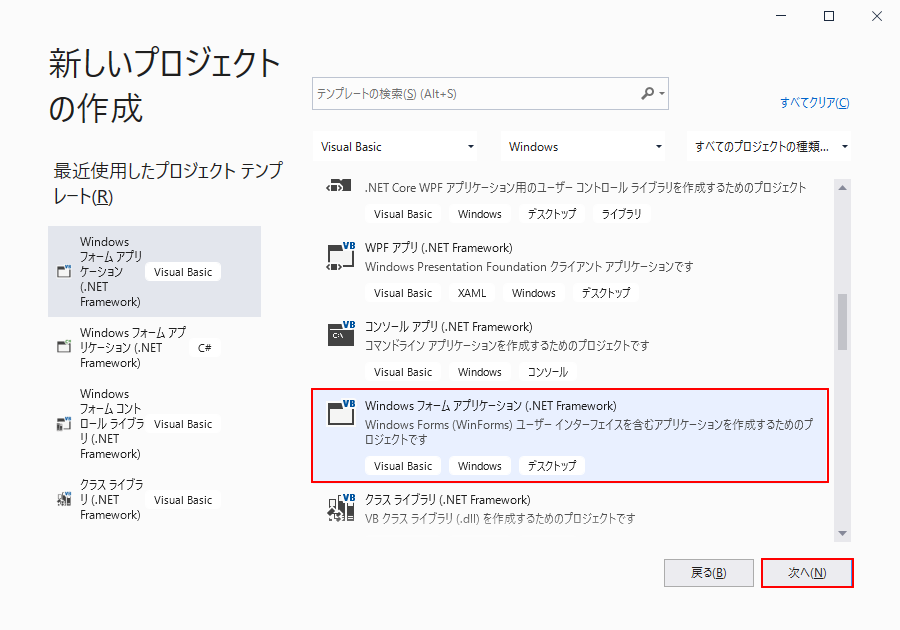Image resolution: width=900 pixels, height=630 pixels.
Task: Open the Windows platform dropdown
Action: 584,146
